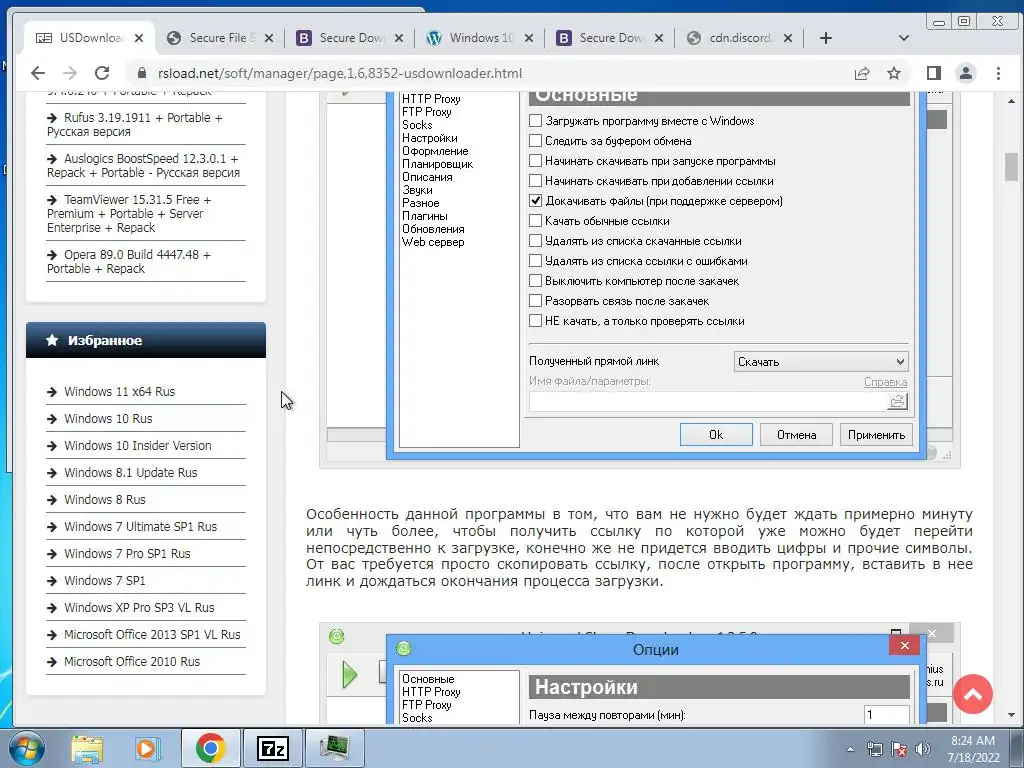The height and width of the screenshot is (768, 1024).
Task: Open Chrome profile avatar menu
Action: coord(966,73)
